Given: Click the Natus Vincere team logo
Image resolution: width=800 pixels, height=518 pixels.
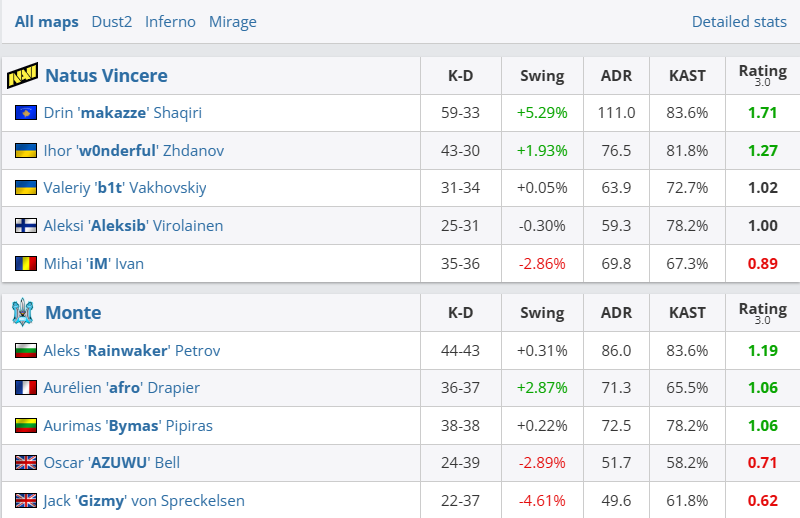Looking at the screenshot, I should [22, 76].
